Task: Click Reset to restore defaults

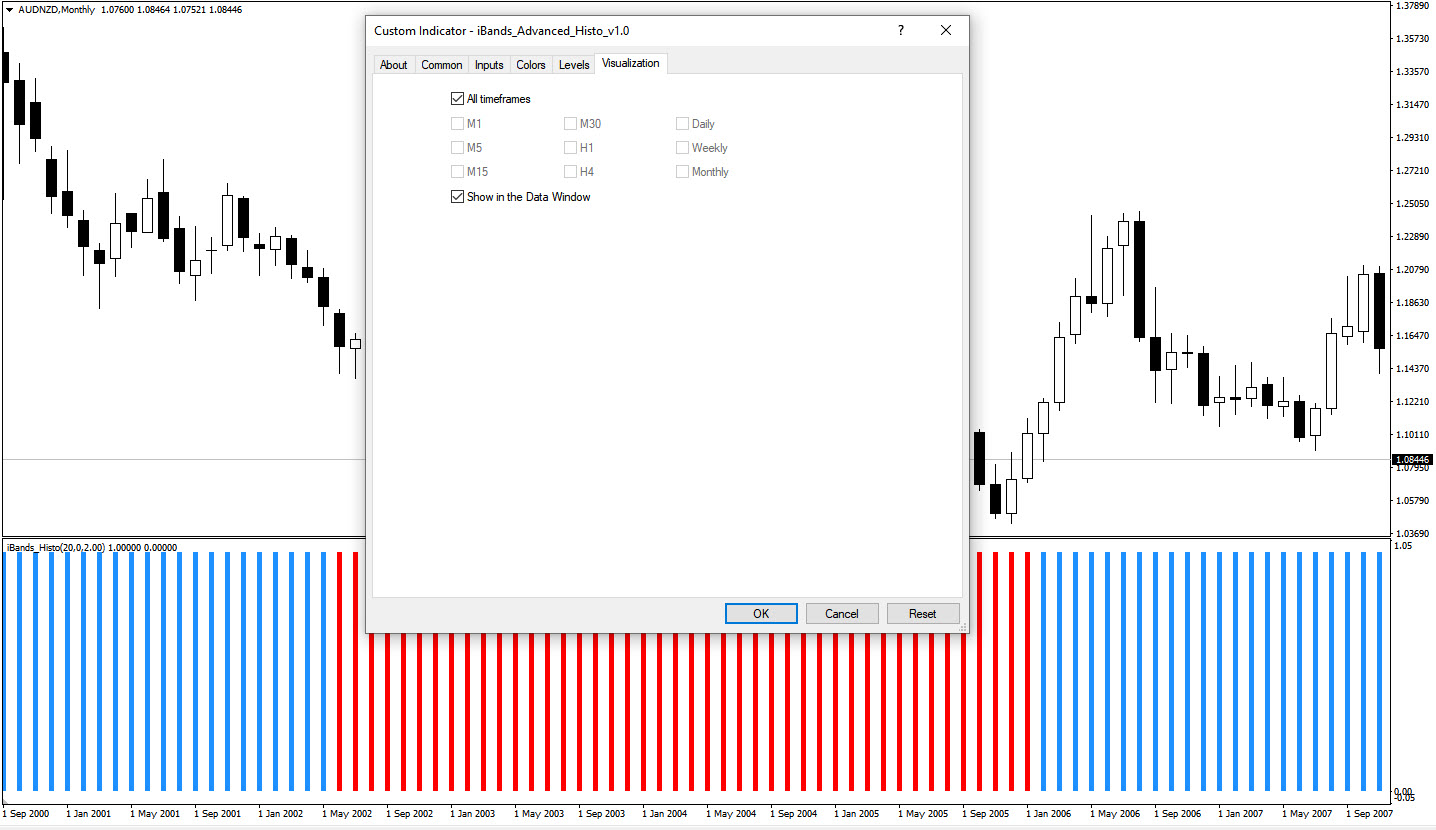Action: point(922,614)
